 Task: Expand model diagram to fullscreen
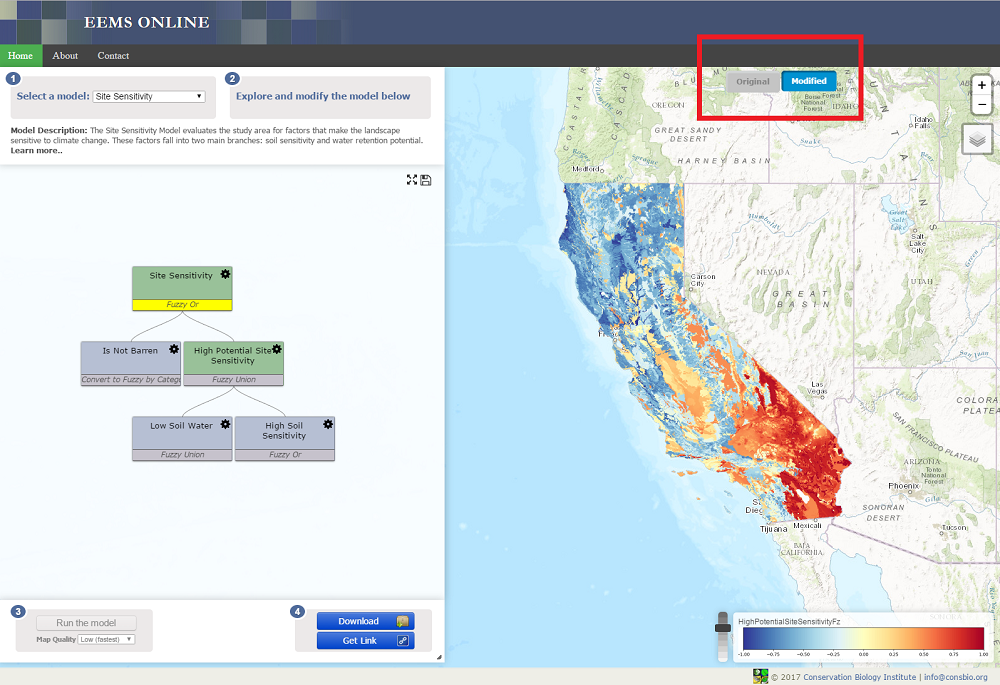click(x=412, y=180)
